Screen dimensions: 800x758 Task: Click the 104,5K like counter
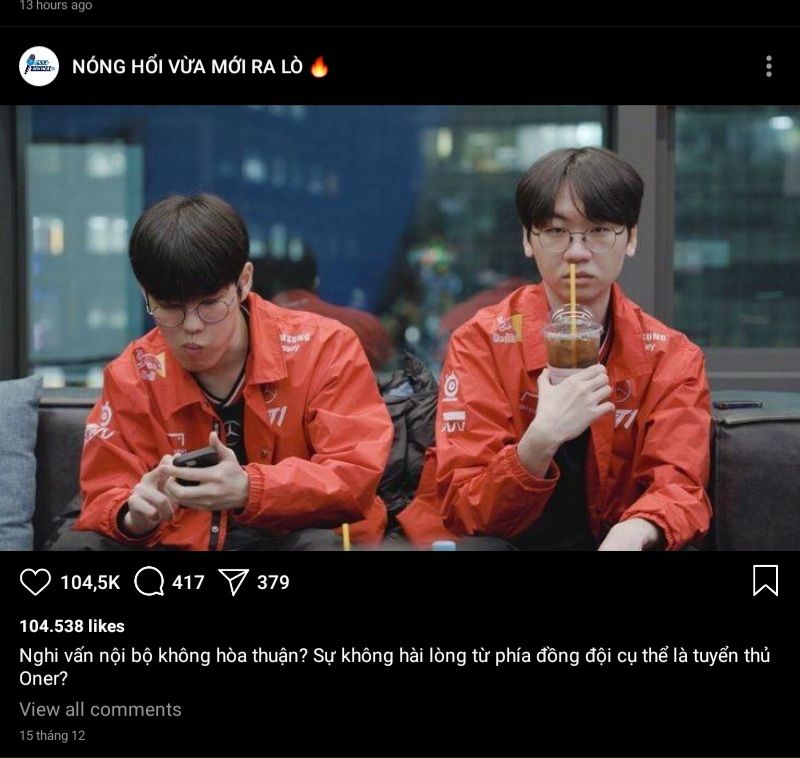pyautogui.click(x=90, y=583)
